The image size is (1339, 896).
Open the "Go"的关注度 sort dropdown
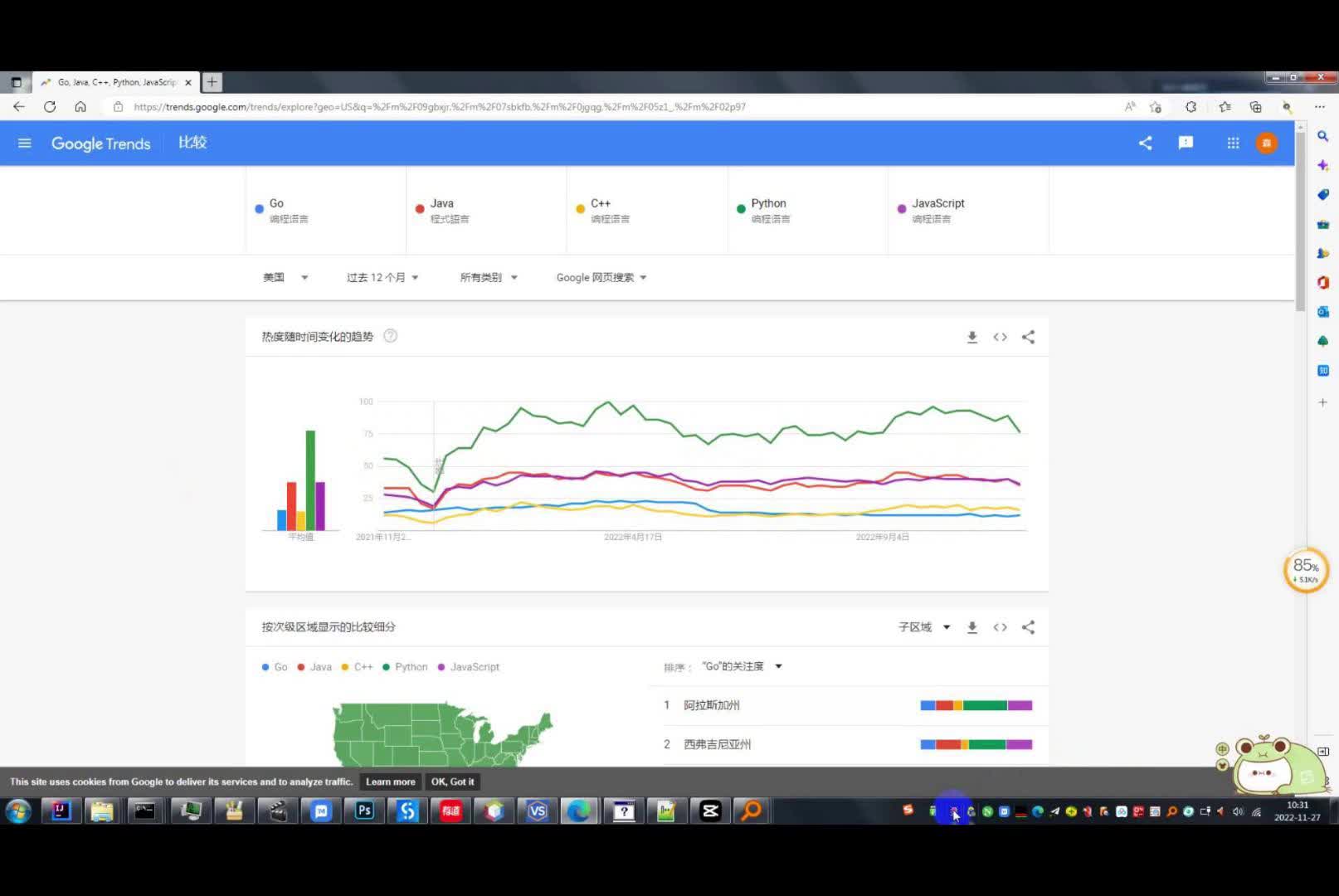(x=742, y=666)
